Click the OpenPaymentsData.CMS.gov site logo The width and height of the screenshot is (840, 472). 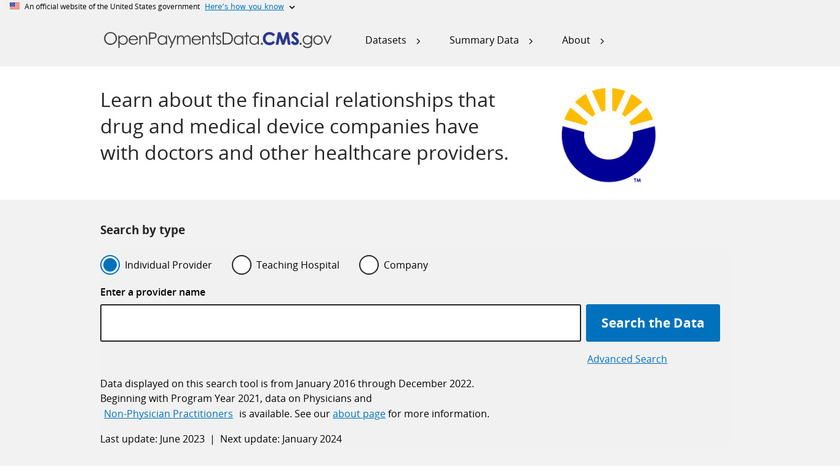point(217,40)
